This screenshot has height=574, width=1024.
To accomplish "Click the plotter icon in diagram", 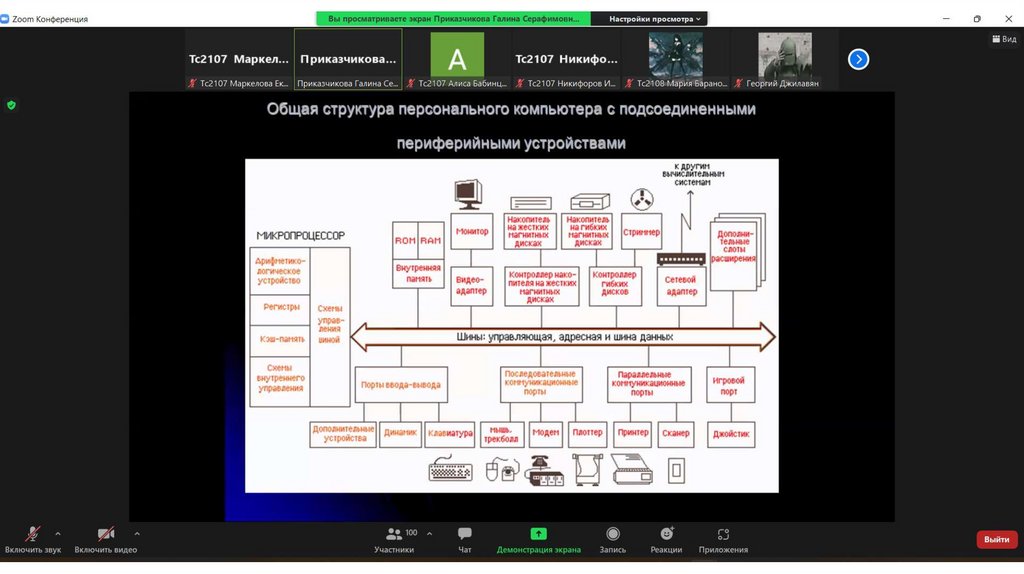I will tap(587, 470).
